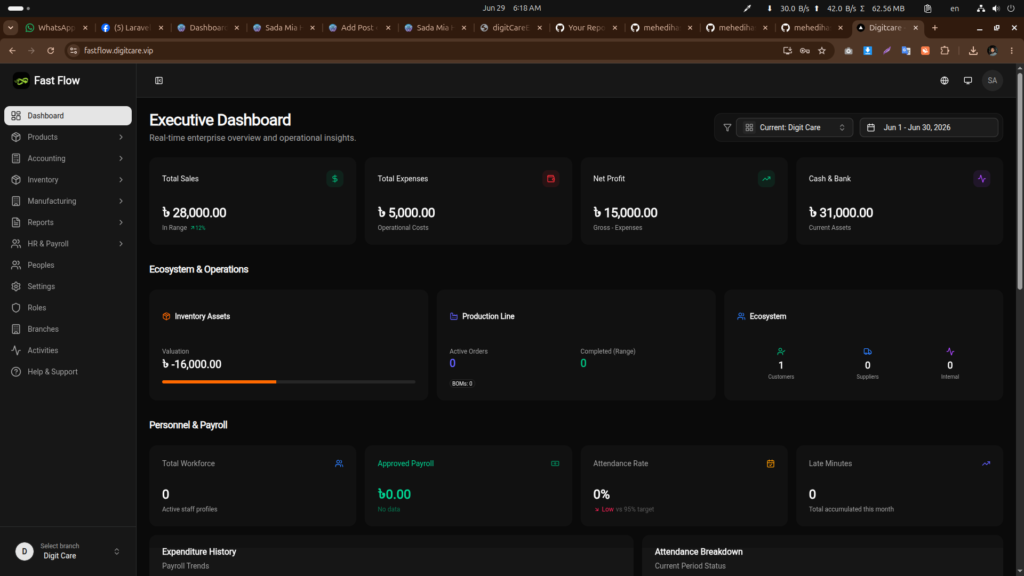Click the Inventory valuation progress bar
Image resolution: width=1024 pixels, height=576 pixels.
(289, 381)
